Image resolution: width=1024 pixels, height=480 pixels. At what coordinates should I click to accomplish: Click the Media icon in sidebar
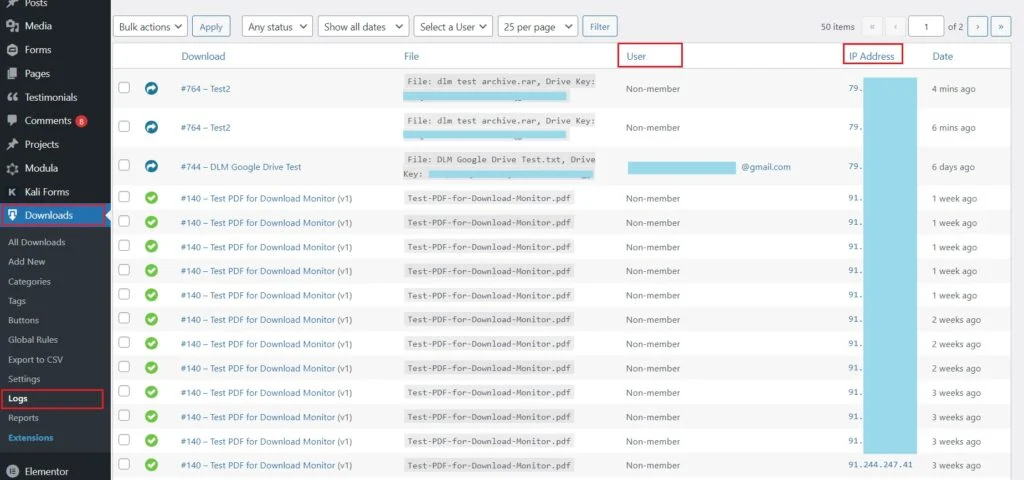(12, 26)
